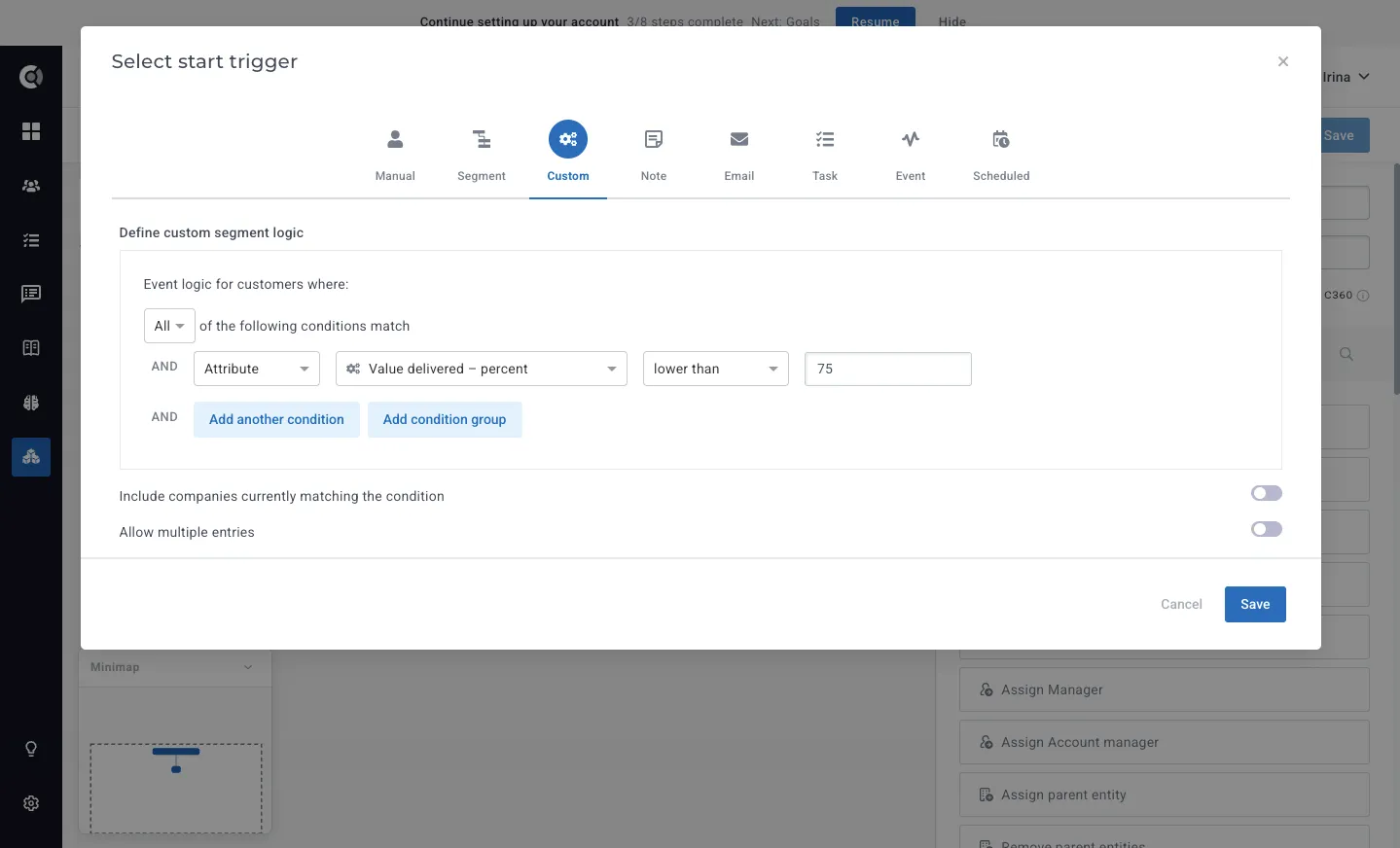Screen dimensions: 1400x848
Task: Choose the Event trigger icon
Action: click(911, 139)
